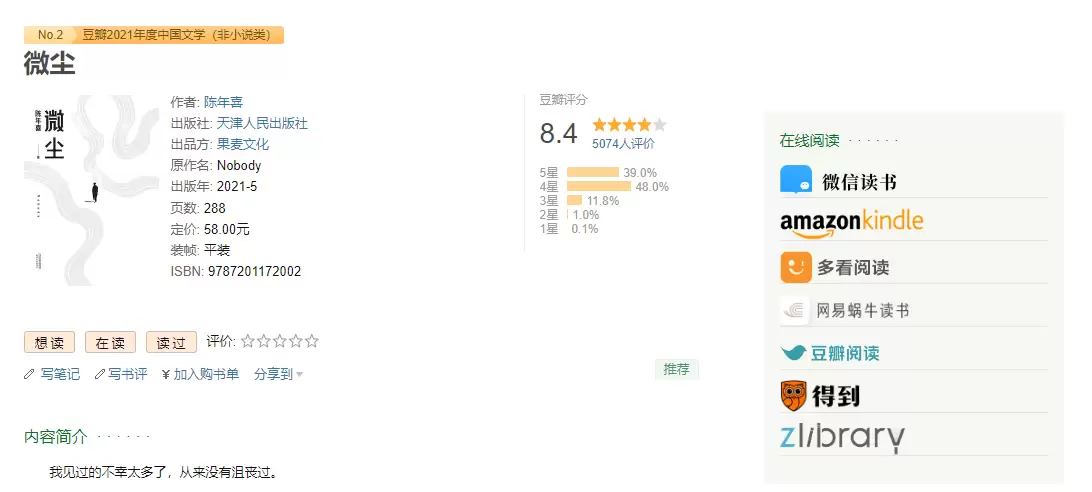Open the NetEase Snail Reading icon
1092x492 pixels.
tap(795, 310)
